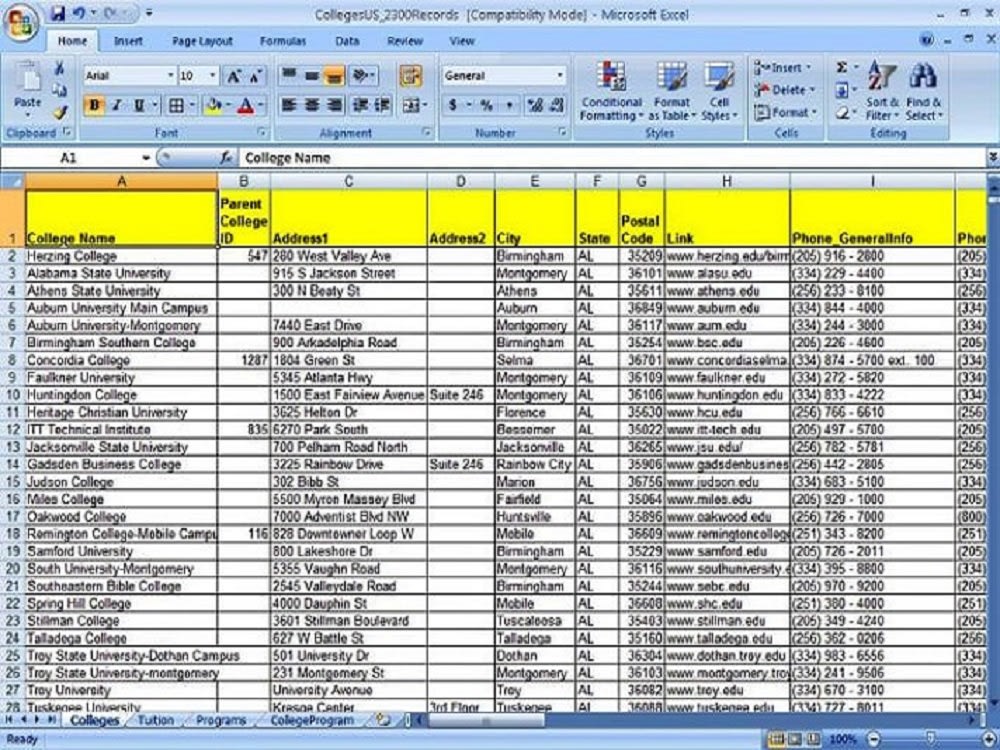The height and width of the screenshot is (750, 1000).
Task: Center the text horizontally
Action: click(x=312, y=105)
